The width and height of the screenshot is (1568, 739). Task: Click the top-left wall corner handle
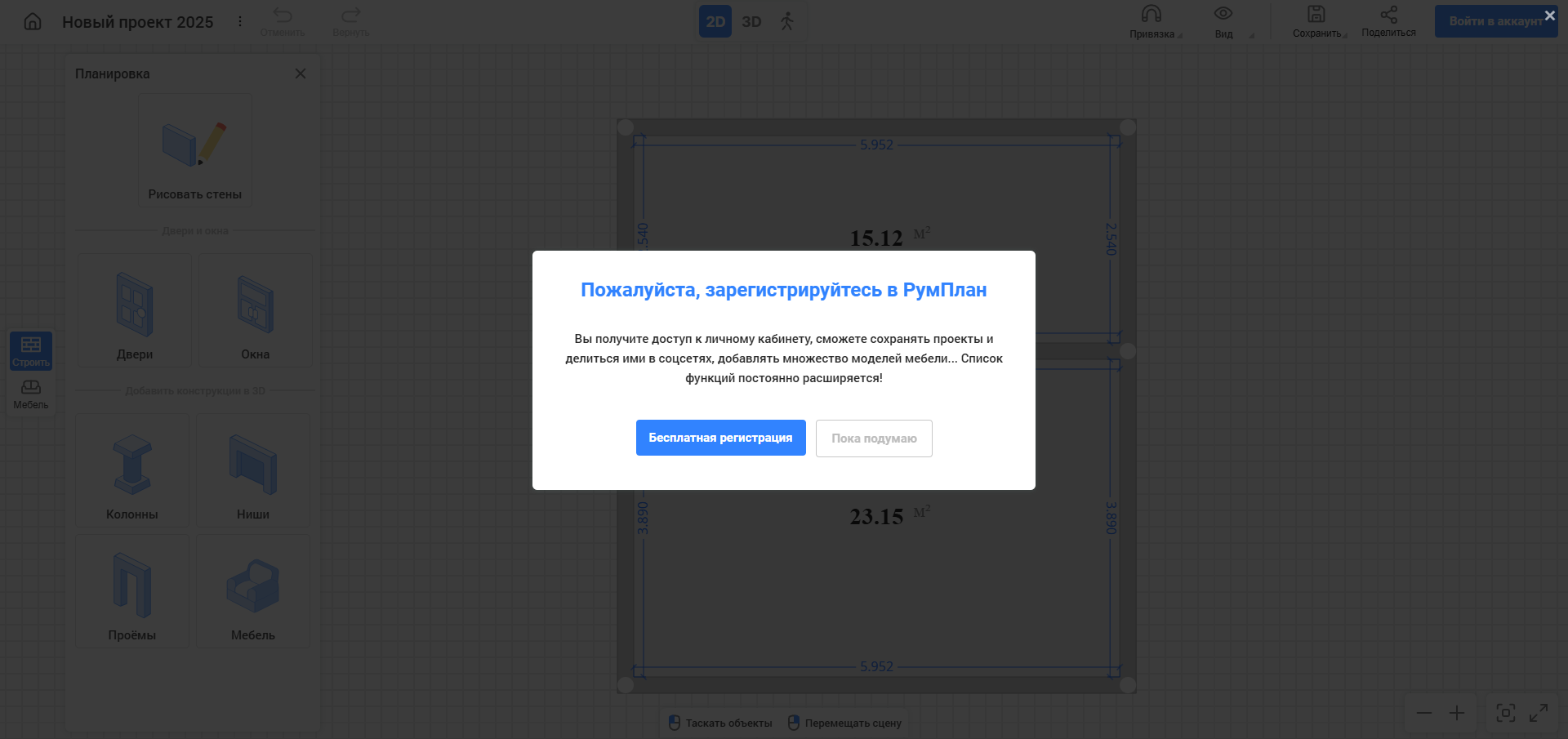point(626,127)
